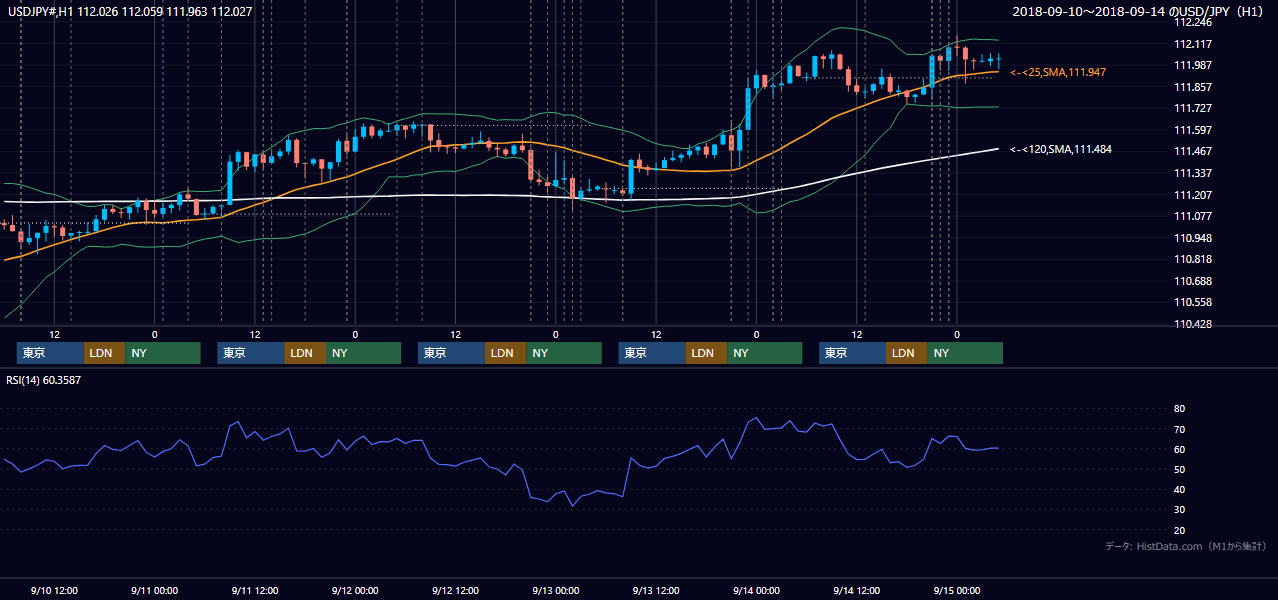Screen dimensions: 1278x600
Task: Click the RSI scale value 60
Action: tap(1179, 449)
